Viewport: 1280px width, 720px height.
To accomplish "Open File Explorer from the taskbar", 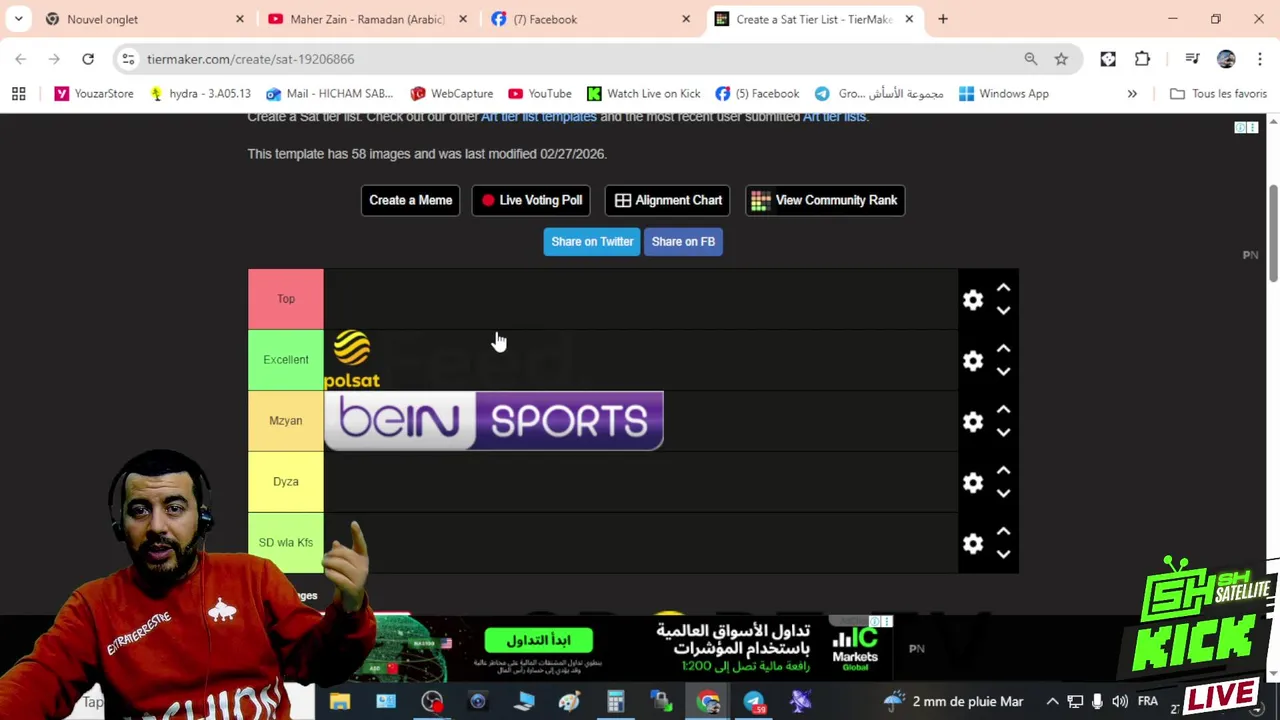I will tap(340, 701).
